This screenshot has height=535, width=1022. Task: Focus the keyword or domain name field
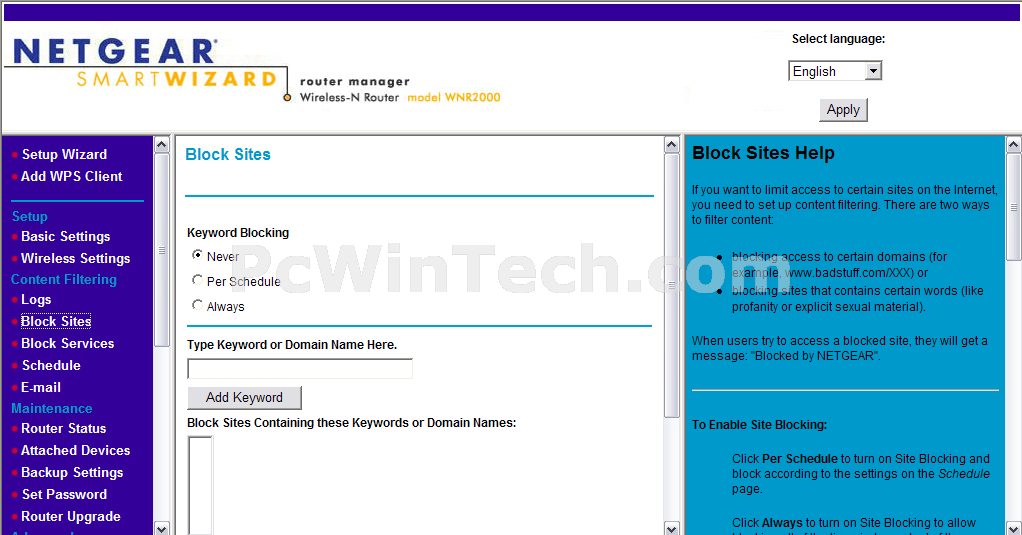click(300, 368)
